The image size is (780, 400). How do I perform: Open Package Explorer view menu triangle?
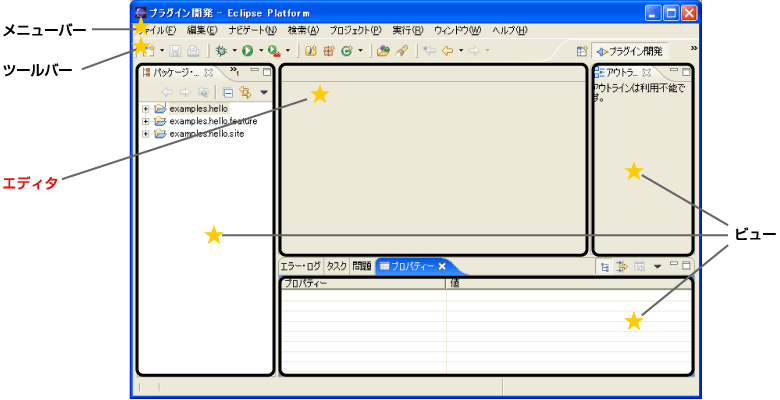click(x=264, y=93)
